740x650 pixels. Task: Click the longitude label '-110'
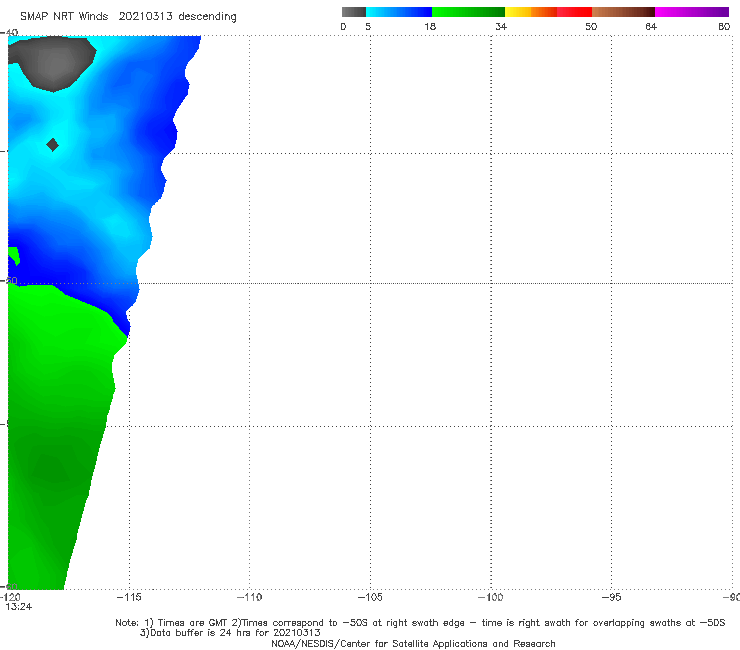(x=249, y=597)
